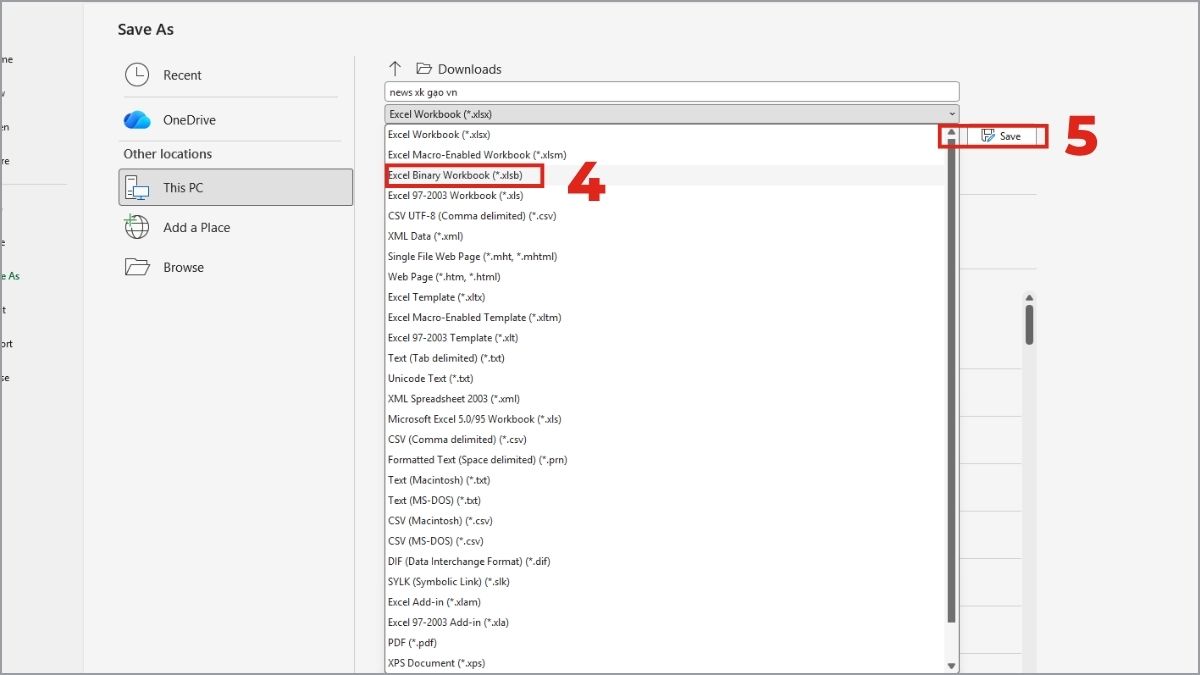The height and width of the screenshot is (675, 1200).
Task: Pick CSV UTF-8 (Comma delimited) format
Action: (665, 216)
